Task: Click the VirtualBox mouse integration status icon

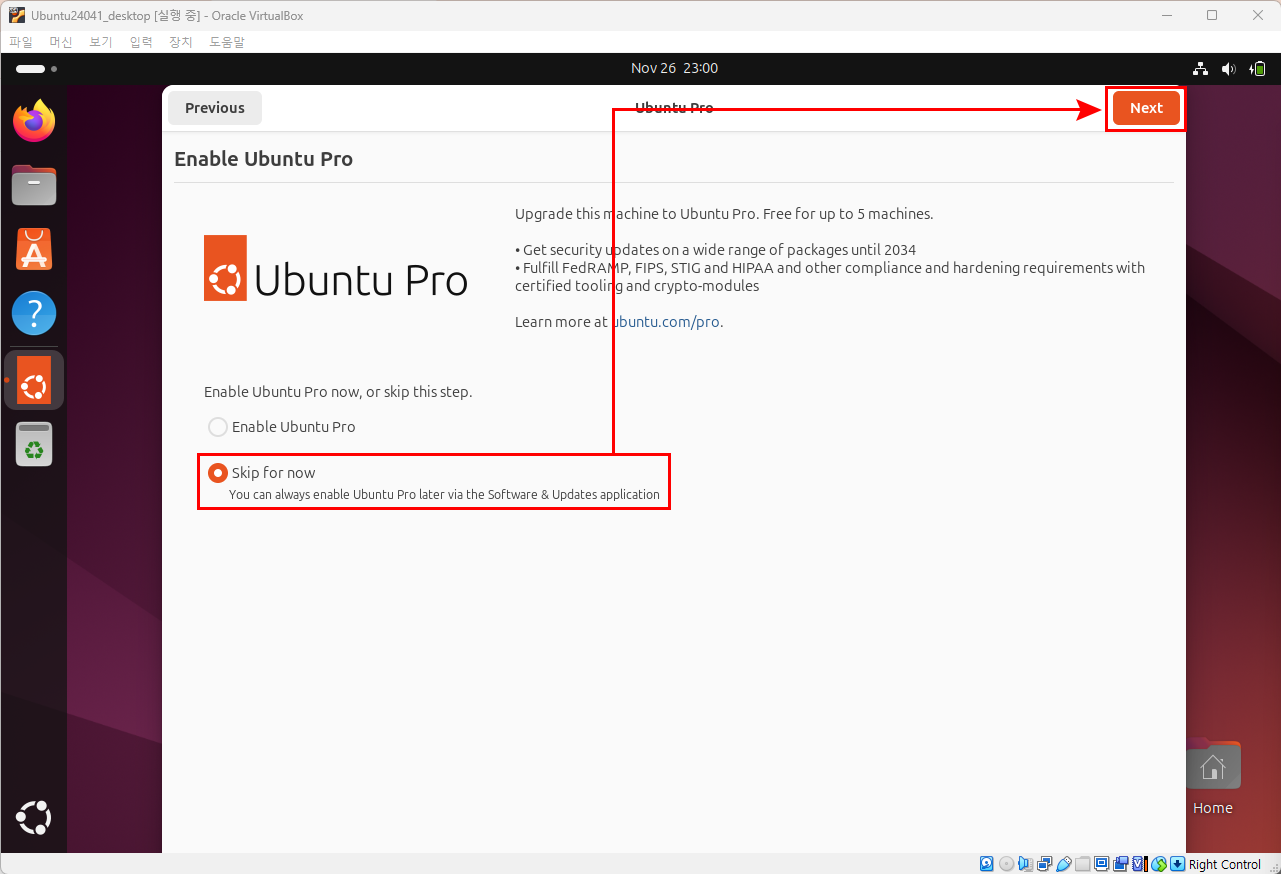Action: [1159, 864]
